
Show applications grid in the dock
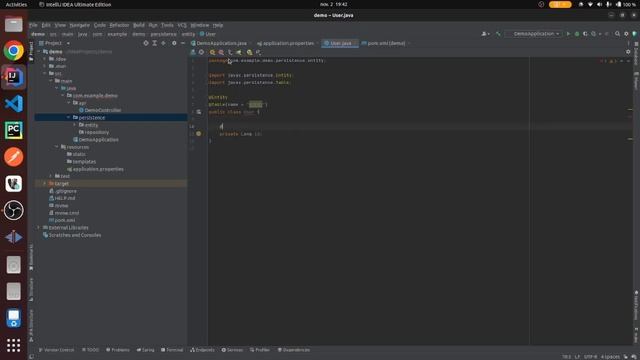(13, 345)
